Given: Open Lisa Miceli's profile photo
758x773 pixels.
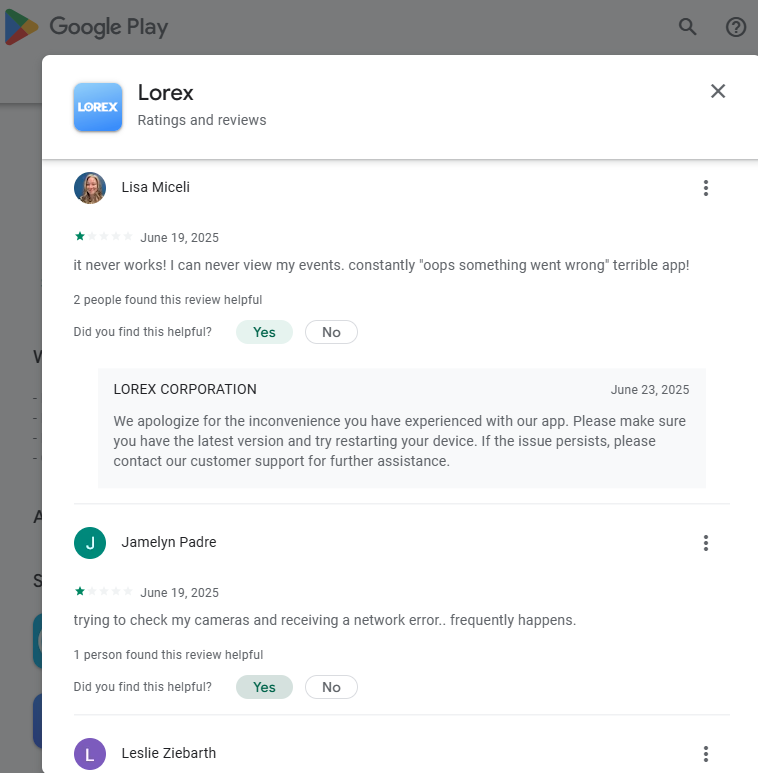Looking at the screenshot, I should (x=90, y=188).
